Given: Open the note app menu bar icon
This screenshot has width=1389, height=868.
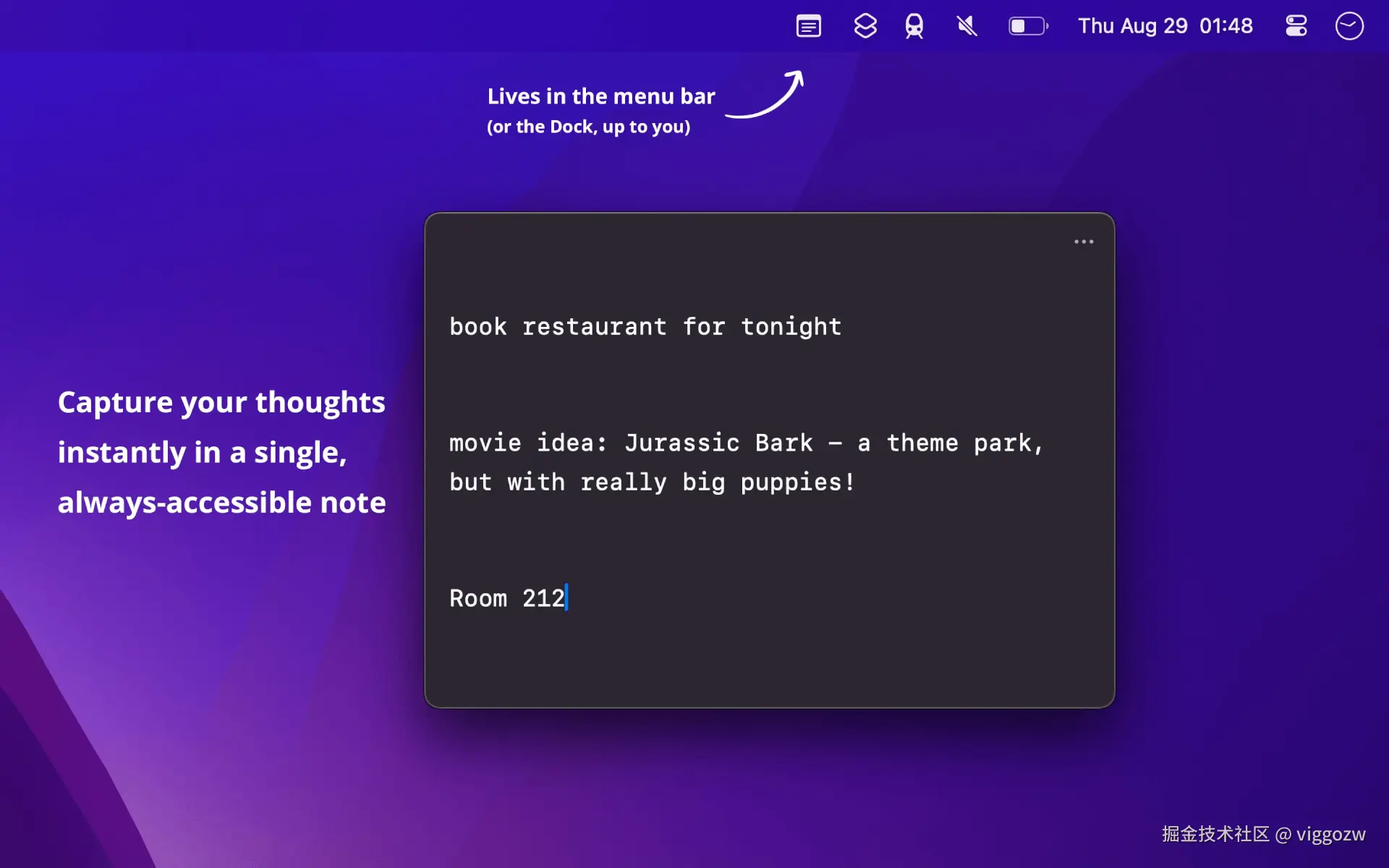Looking at the screenshot, I should (808, 27).
